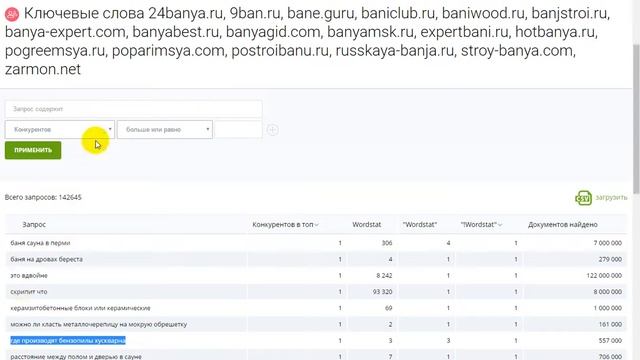Click the documents count '279 000'
This screenshot has width=640, height=360.
[610, 259]
